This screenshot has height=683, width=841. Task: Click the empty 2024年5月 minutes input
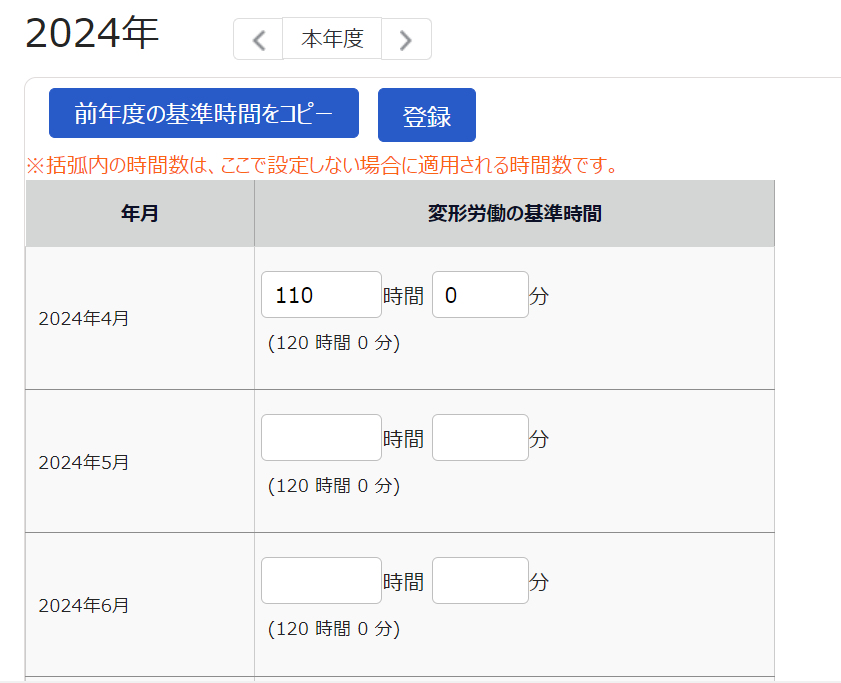481,437
